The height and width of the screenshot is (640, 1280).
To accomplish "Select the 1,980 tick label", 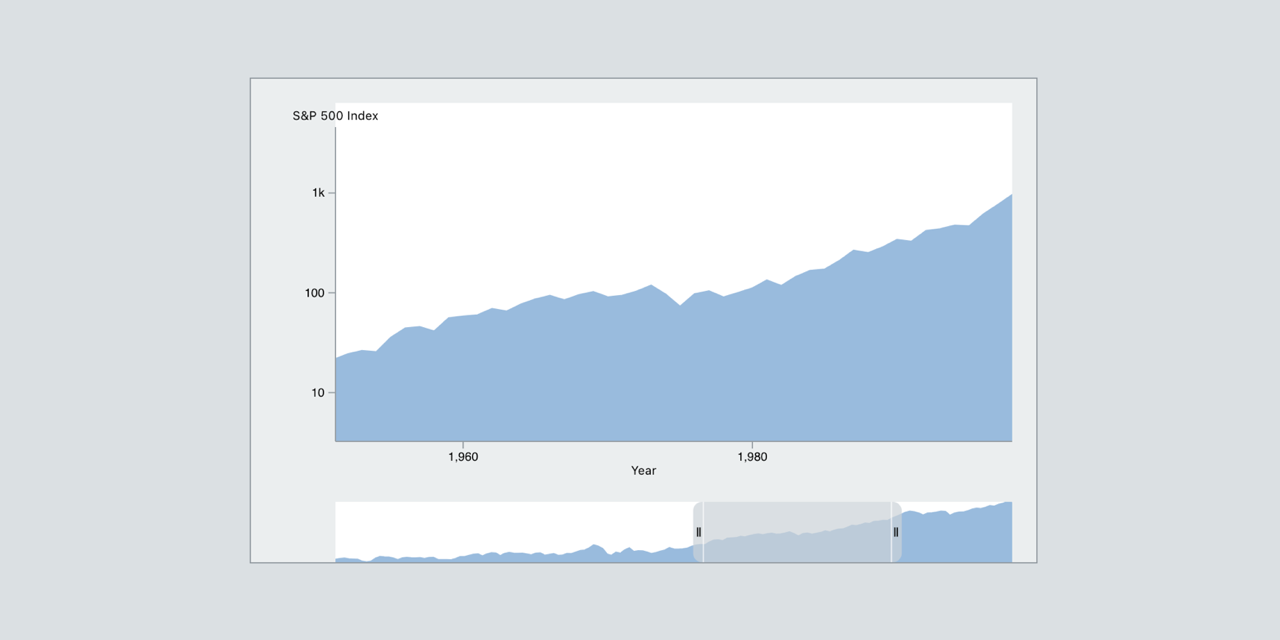I will pos(753,457).
